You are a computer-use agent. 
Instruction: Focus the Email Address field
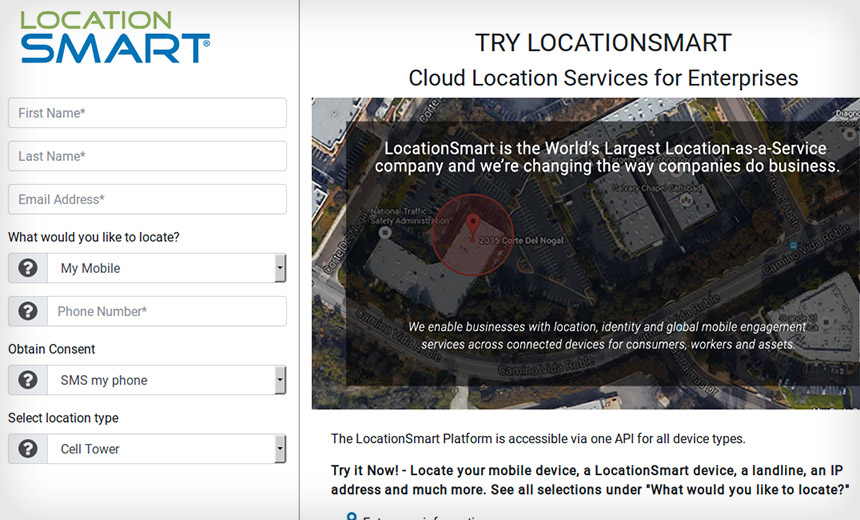(147, 199)
